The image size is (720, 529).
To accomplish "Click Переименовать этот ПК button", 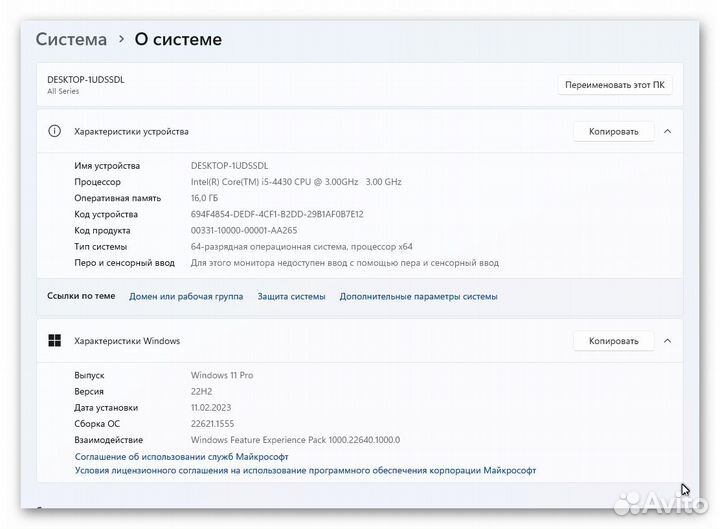I will (x=614, y=85).
